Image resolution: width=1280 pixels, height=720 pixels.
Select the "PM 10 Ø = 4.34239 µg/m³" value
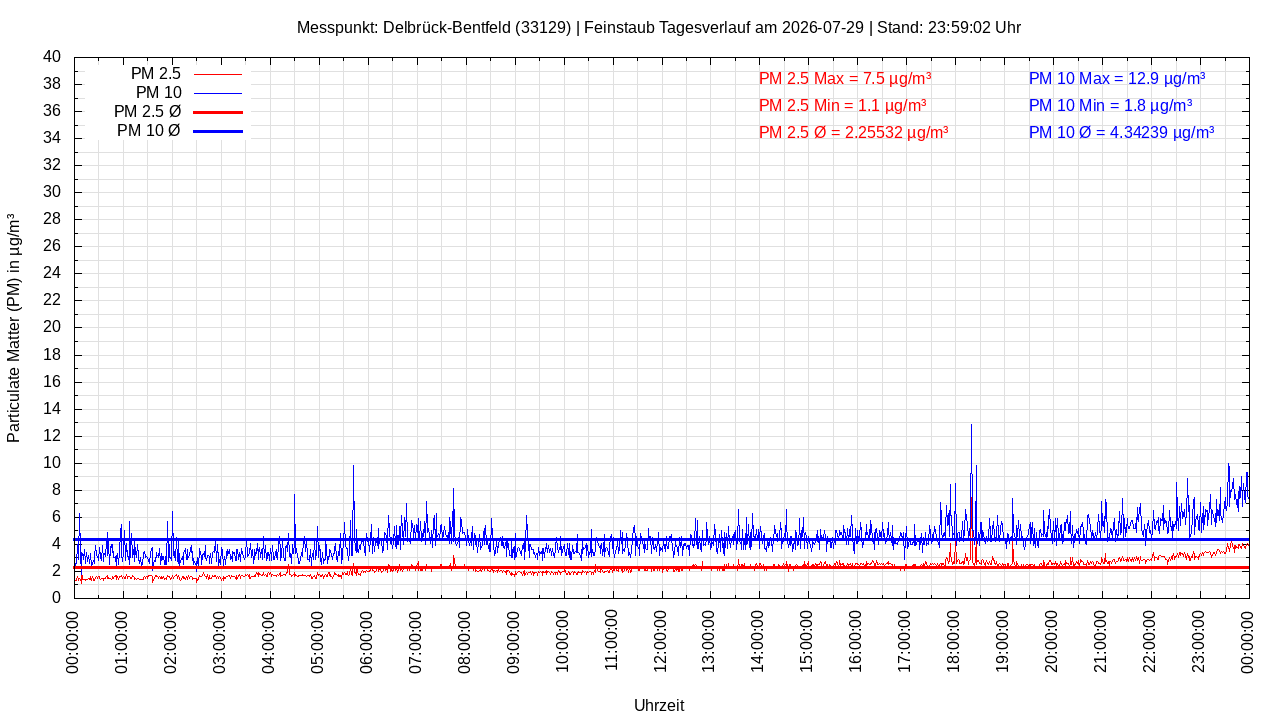[x=1121, y=132]
